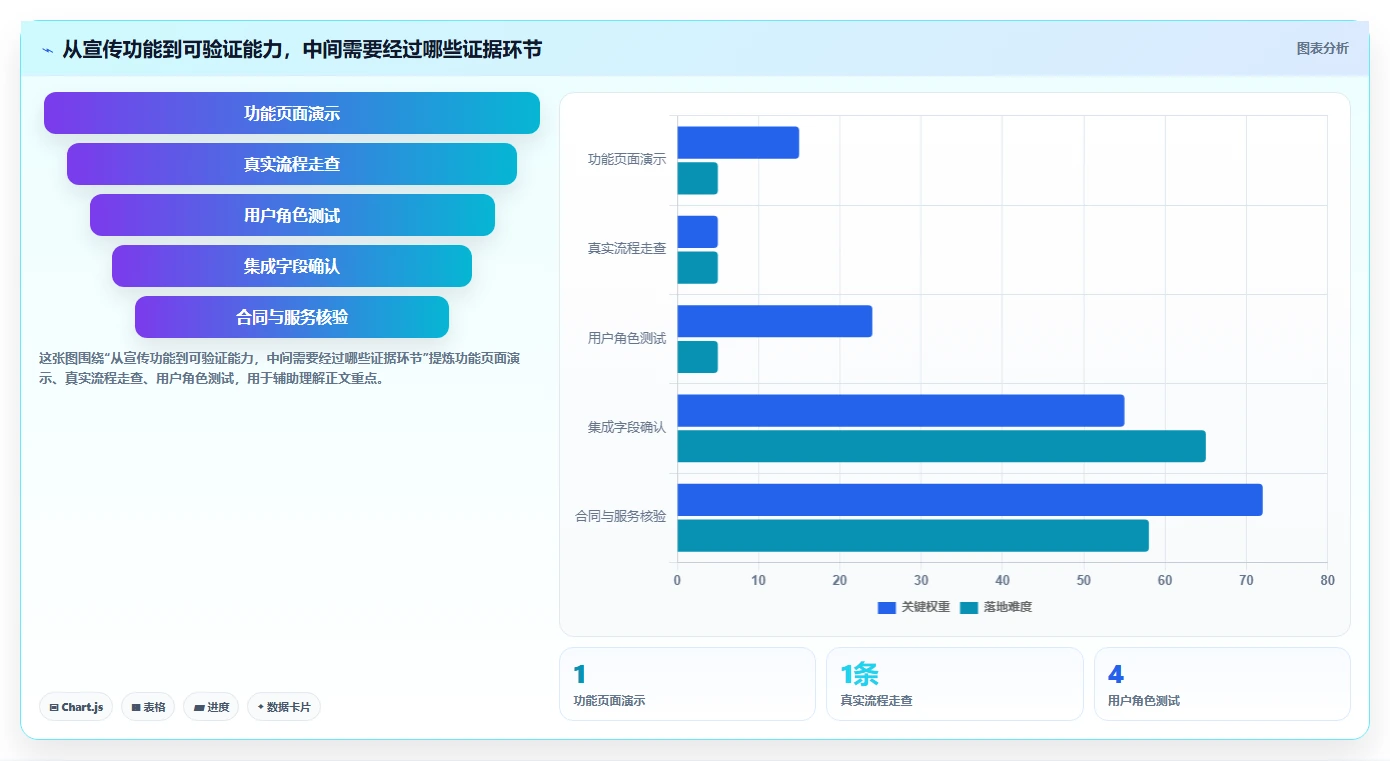The height and width of the screenshot is (761, 1390).
Task: Click the lightning icon beside the title
Action: click(47, 50)
